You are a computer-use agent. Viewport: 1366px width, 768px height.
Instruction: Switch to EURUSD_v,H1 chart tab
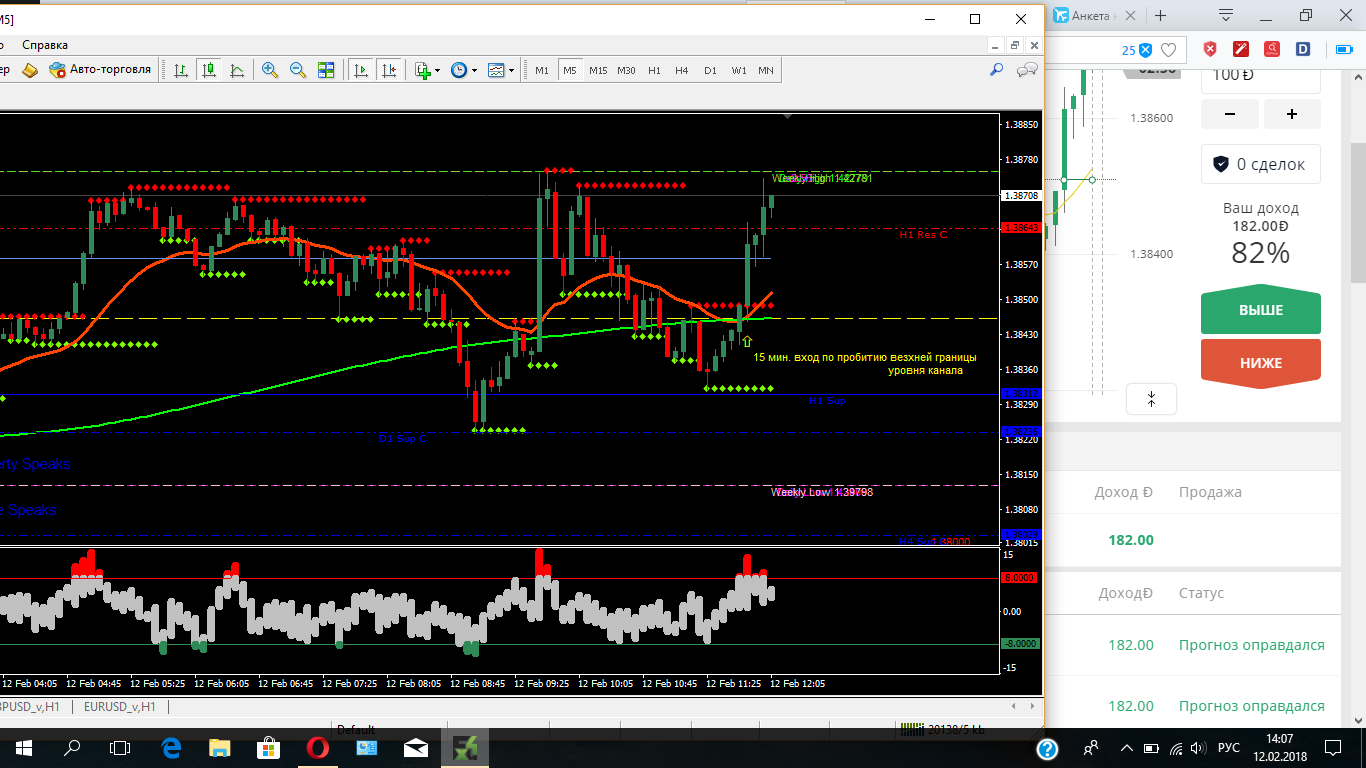pyautogui.click(x=120, y=706)
